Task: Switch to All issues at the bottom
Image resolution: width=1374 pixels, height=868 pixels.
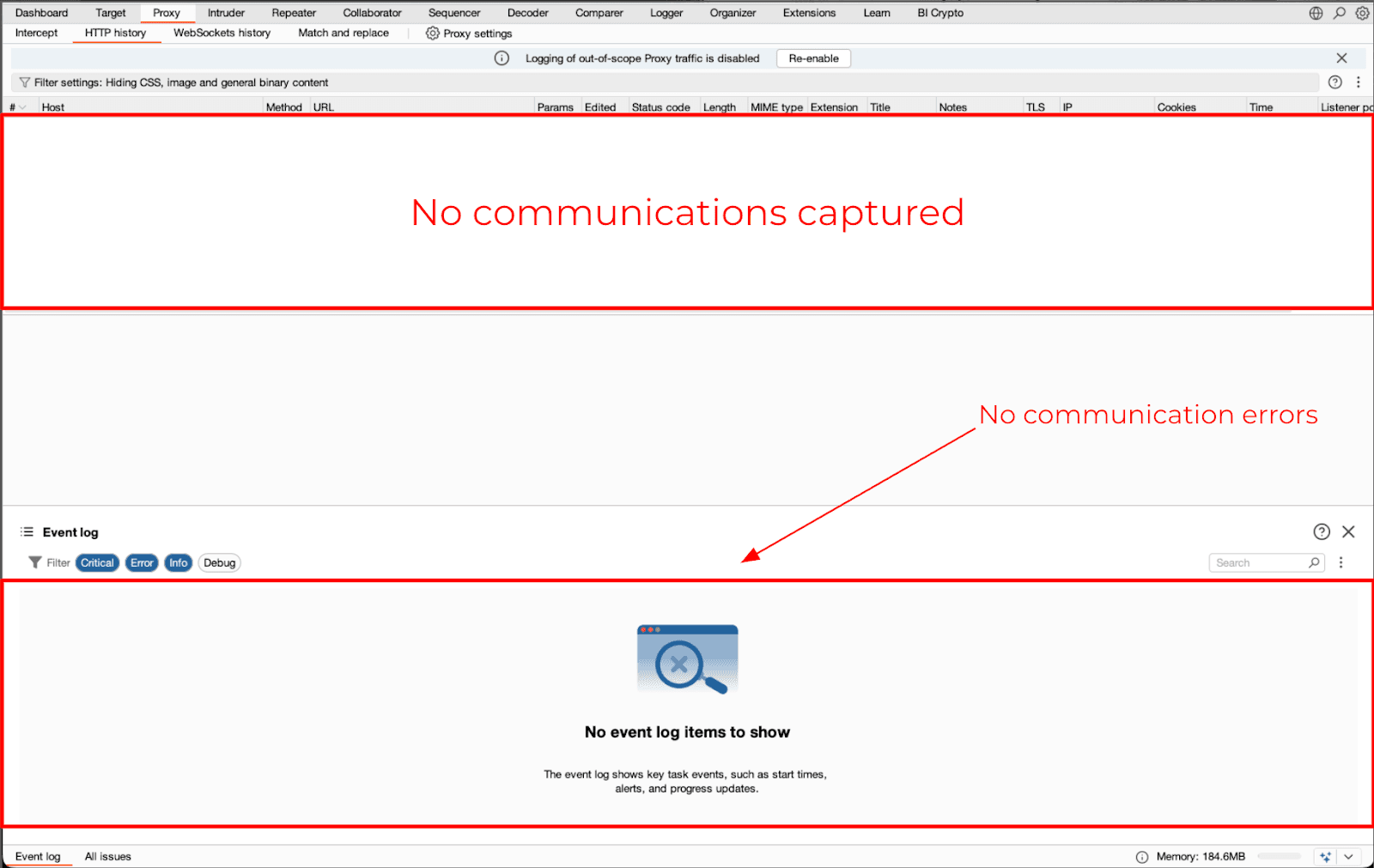Action: coord(107,856)
